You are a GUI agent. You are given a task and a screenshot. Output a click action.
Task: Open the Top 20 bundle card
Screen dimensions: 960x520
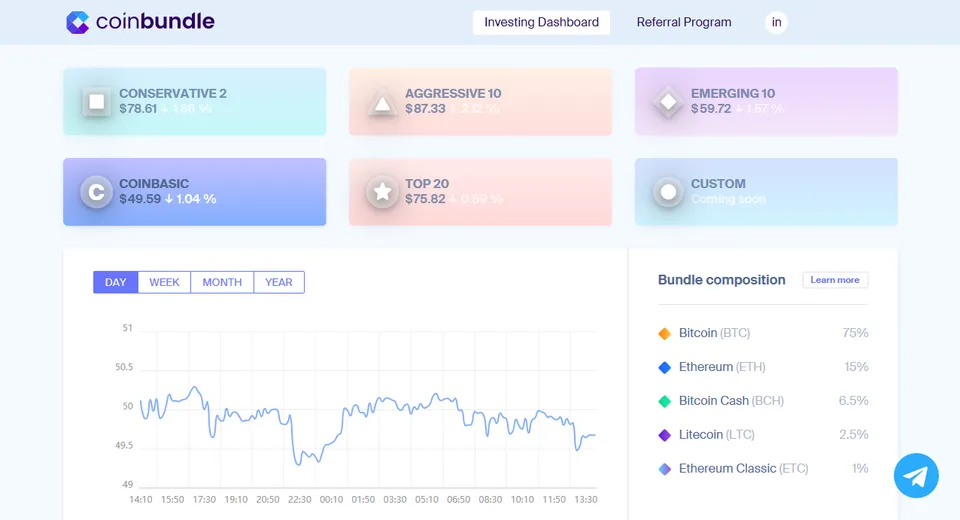pyautogui.click(x=481, y=192)
